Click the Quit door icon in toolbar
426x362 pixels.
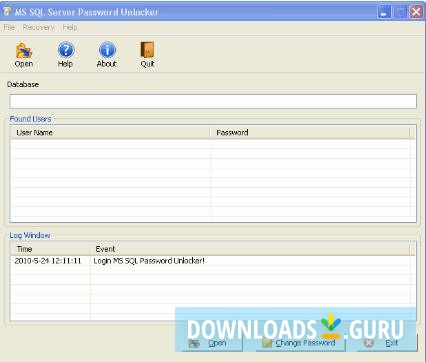click(147, 50)
